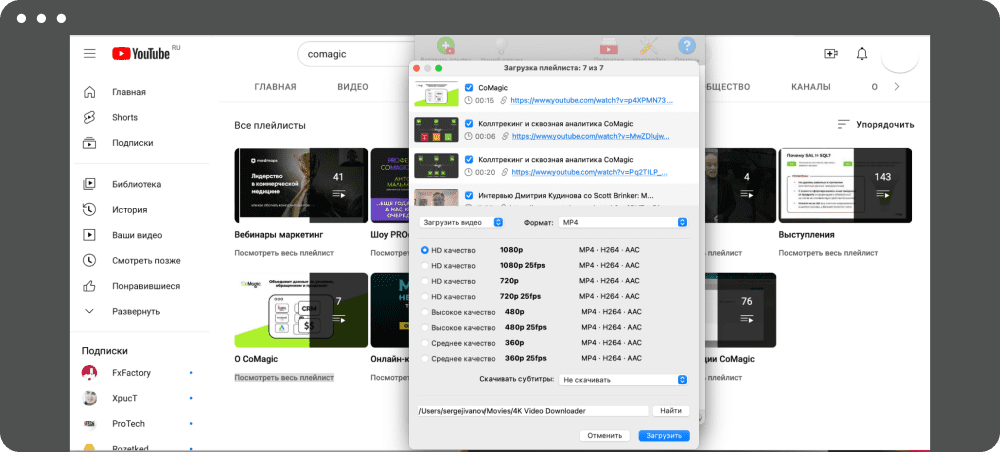The width and height of the screenshot is (1000, 452).
Task: Uncheck the first CoMagic video checkbox
Action: click(x=469, y=88)
